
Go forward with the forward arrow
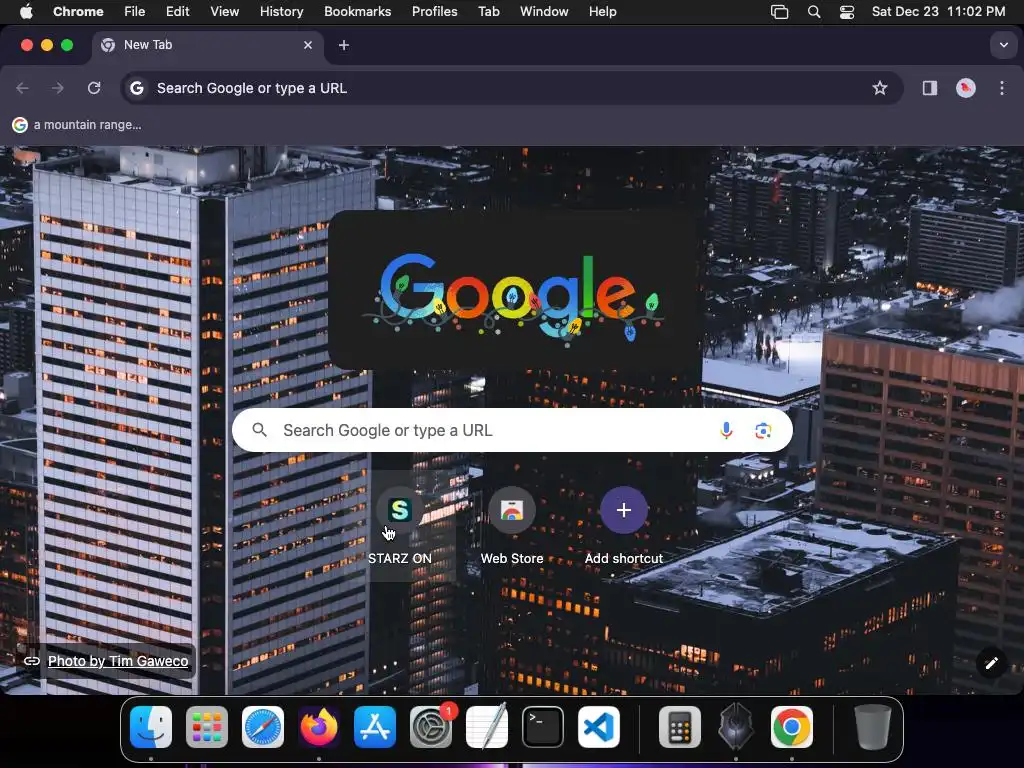(x=58, y=88)
